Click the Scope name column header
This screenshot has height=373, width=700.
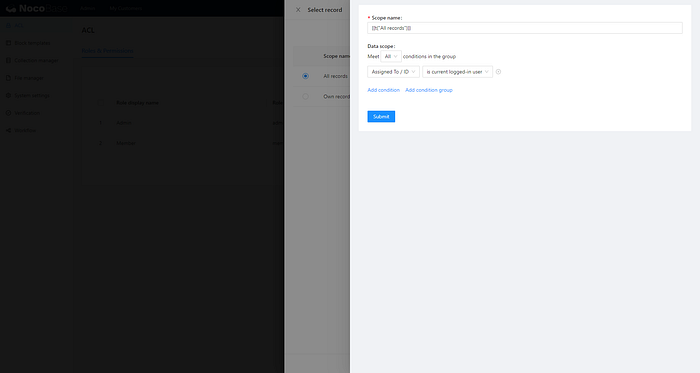click(337, 56)
